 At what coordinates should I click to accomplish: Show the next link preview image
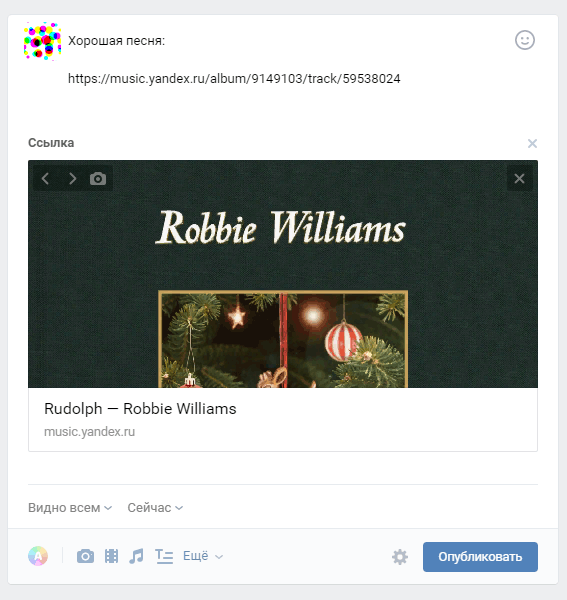[x=72, y=178]
